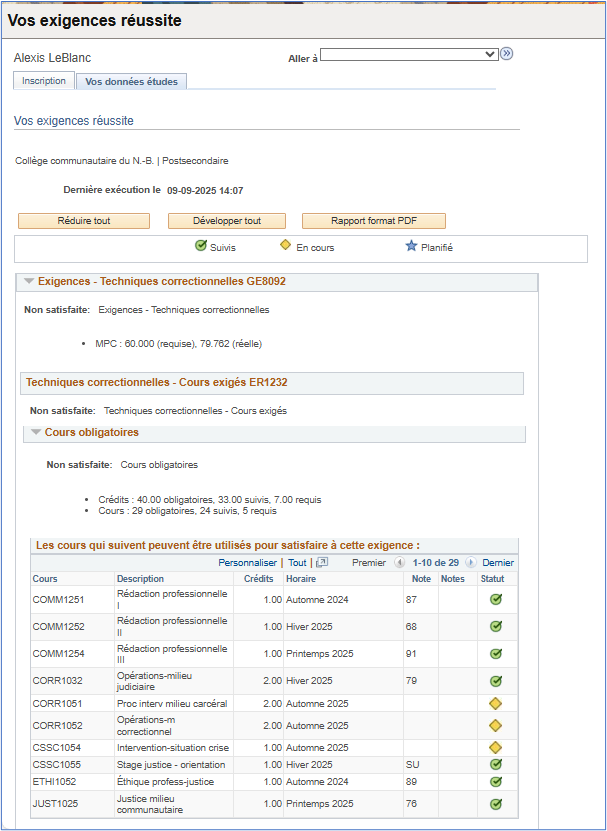Screen dimensions: 607x831
Task: Click the Personnaliser link
Action: (247, 563)
